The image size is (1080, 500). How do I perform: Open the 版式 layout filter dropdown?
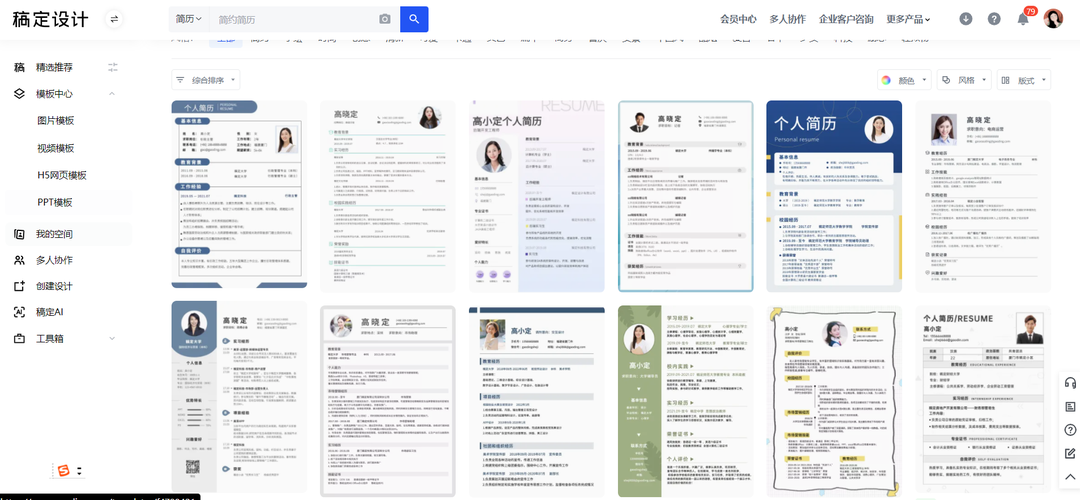(x=1024, y=81)
